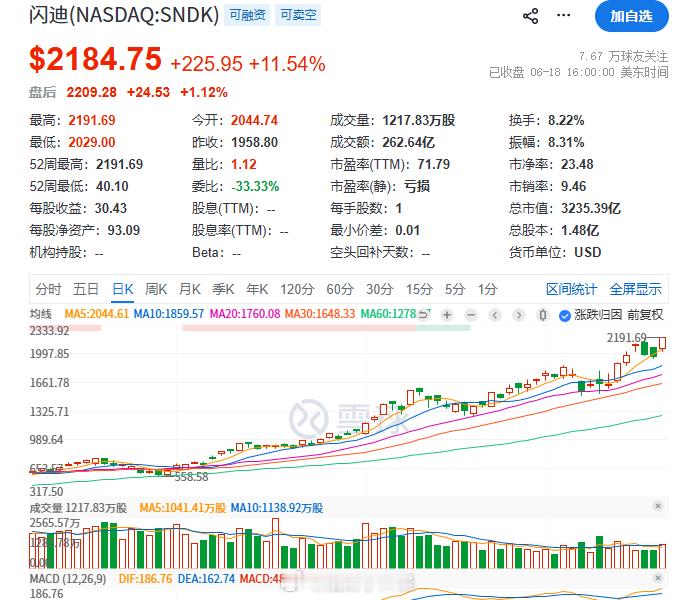Move chart right with right chevron
This screenshot has width=699, height=600.
[518, 315]
